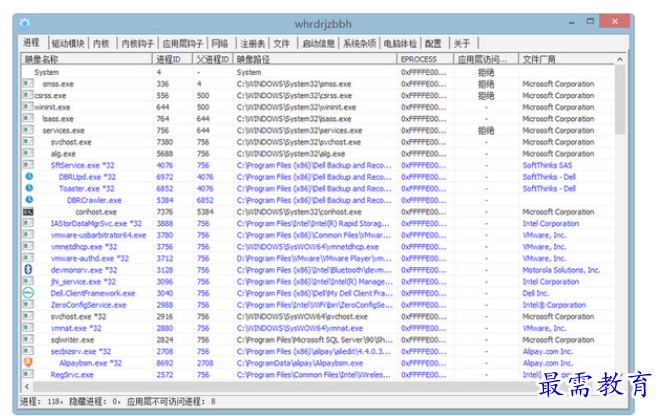Image resolution: width=660 pixels, height=416 pixels.
Task: Click the console icon beside conhost.exe
Action: tap(28, 211)
